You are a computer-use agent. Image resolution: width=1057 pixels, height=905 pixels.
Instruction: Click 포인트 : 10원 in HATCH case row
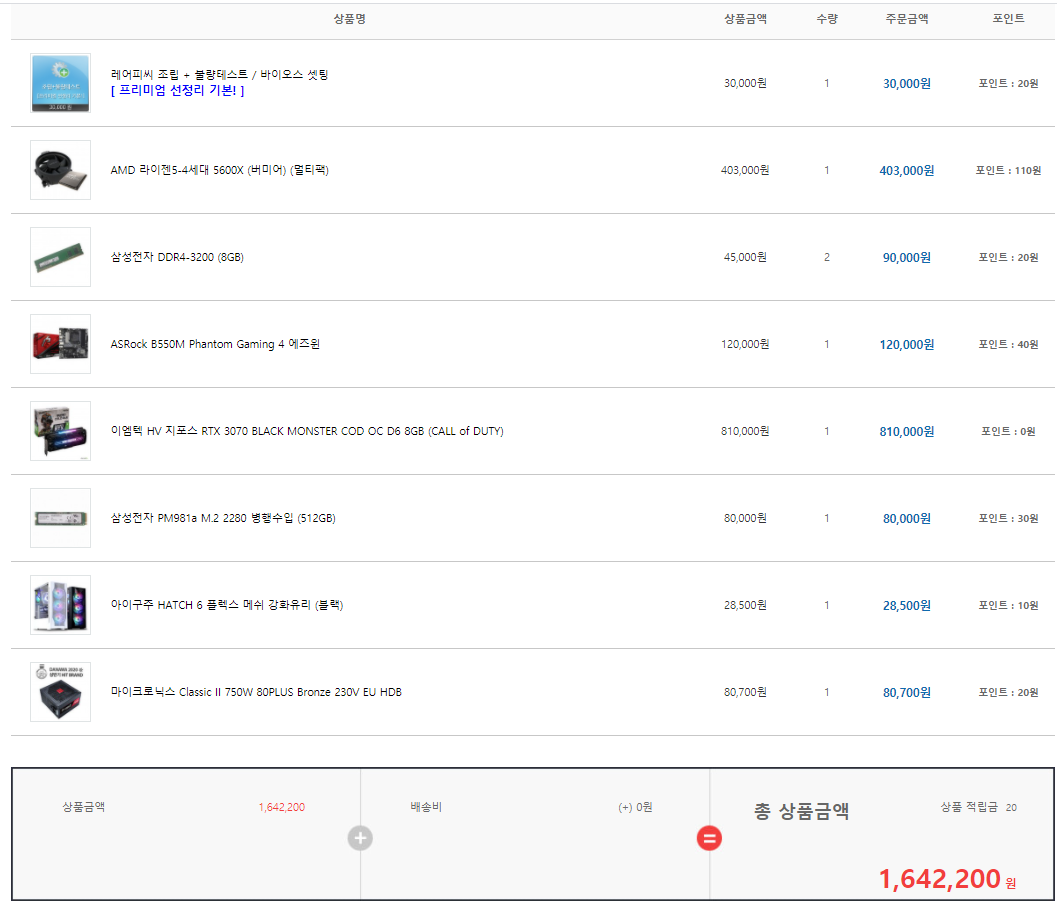pos(1008,605)
